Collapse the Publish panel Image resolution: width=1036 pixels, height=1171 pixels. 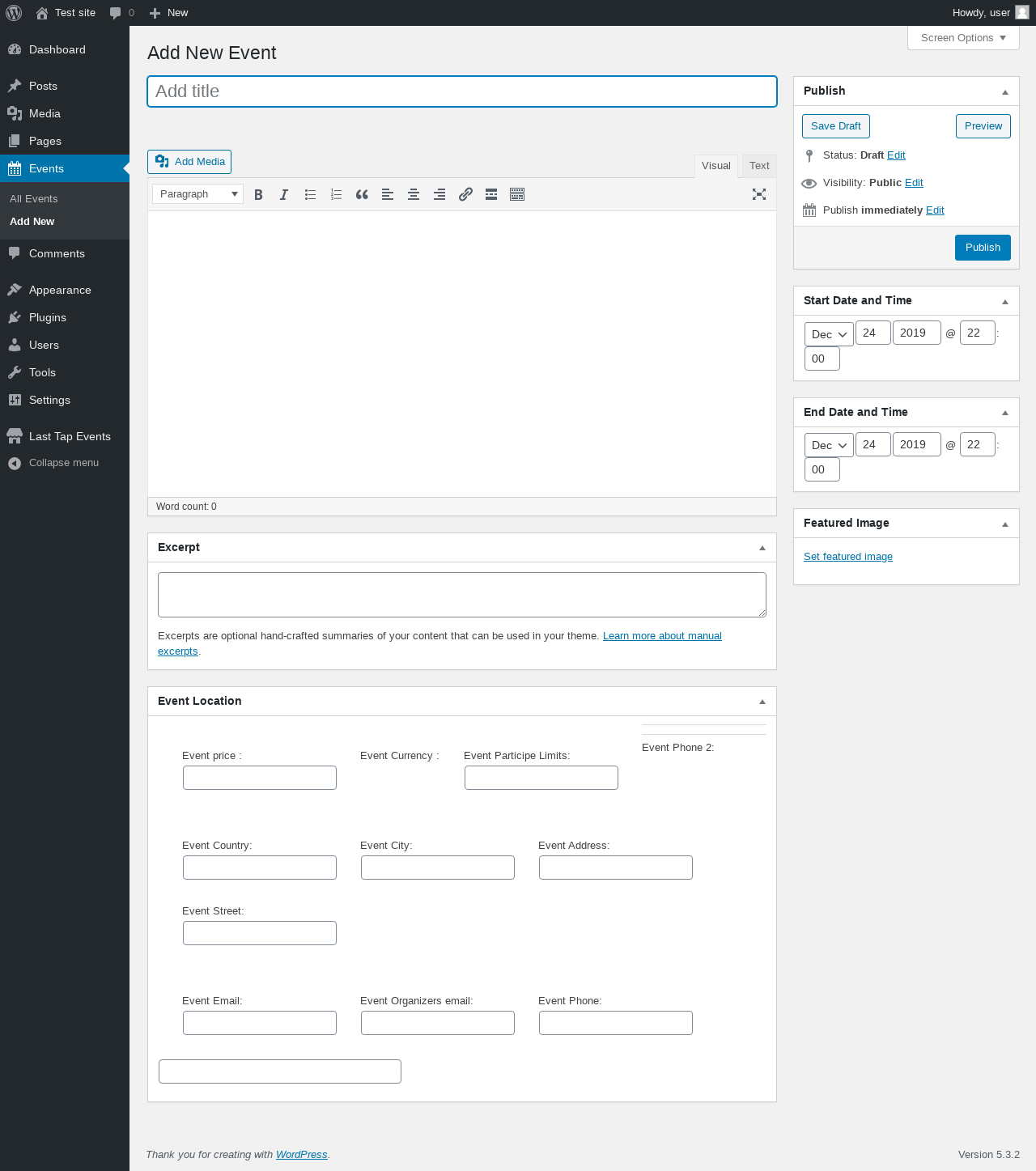pos(1005,91)
